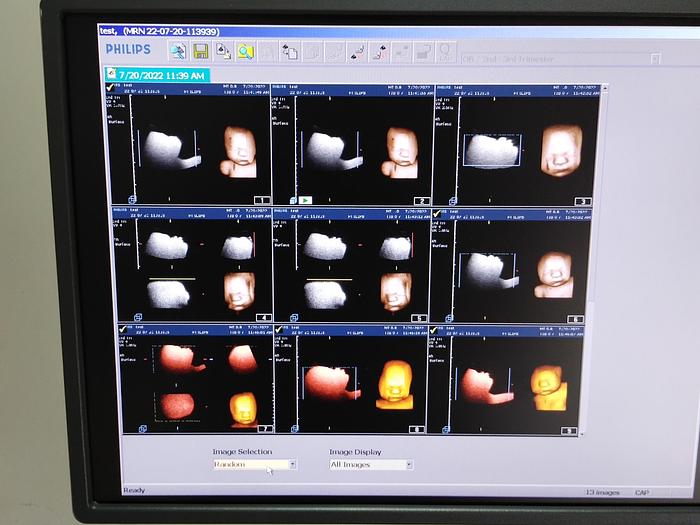Click the magnifier search icon in toolbar
The height and width of the screenshot is (525, 700).
click(245, 51)
